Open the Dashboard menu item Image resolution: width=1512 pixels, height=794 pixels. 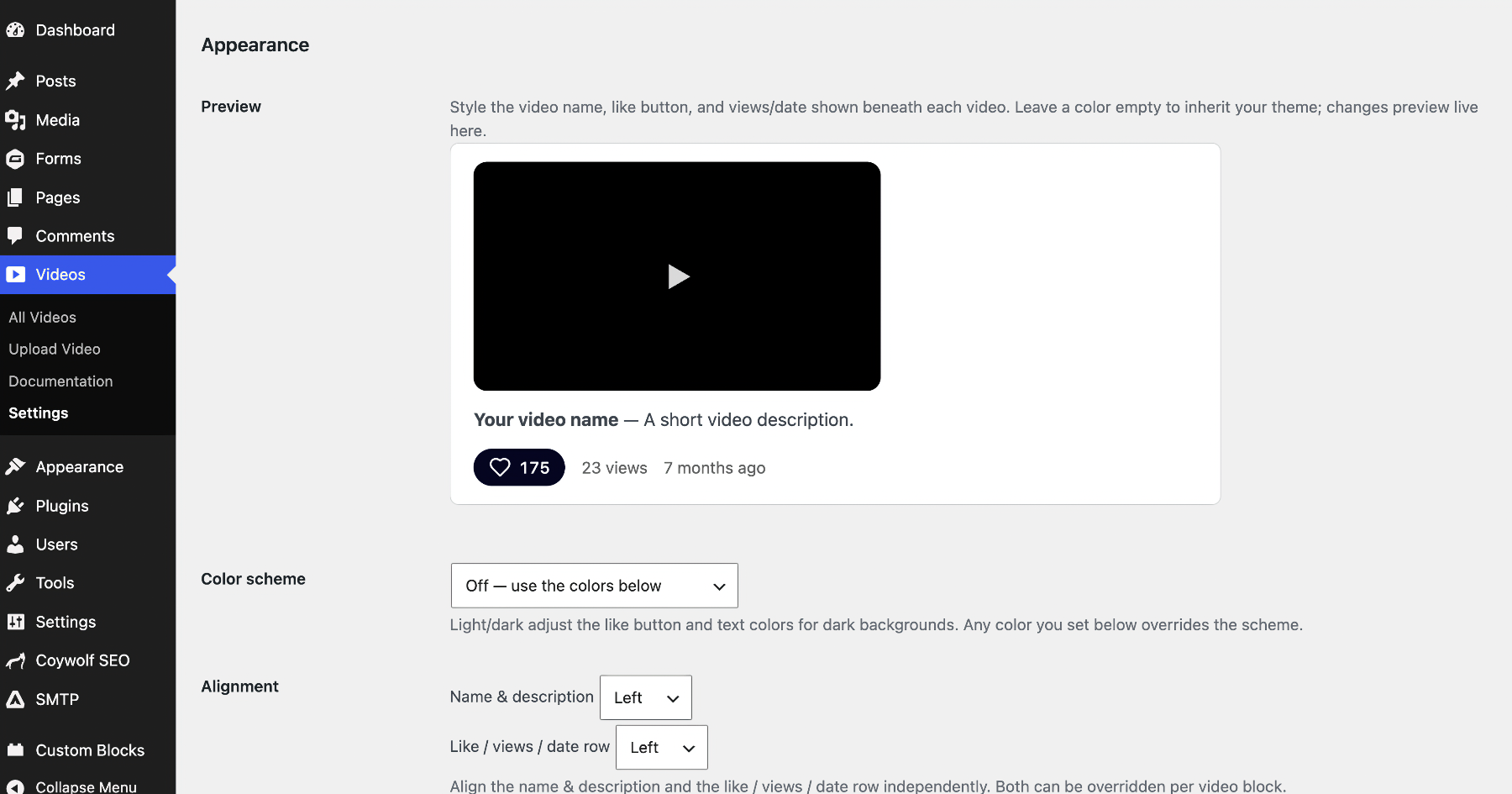tap(87, 30)
